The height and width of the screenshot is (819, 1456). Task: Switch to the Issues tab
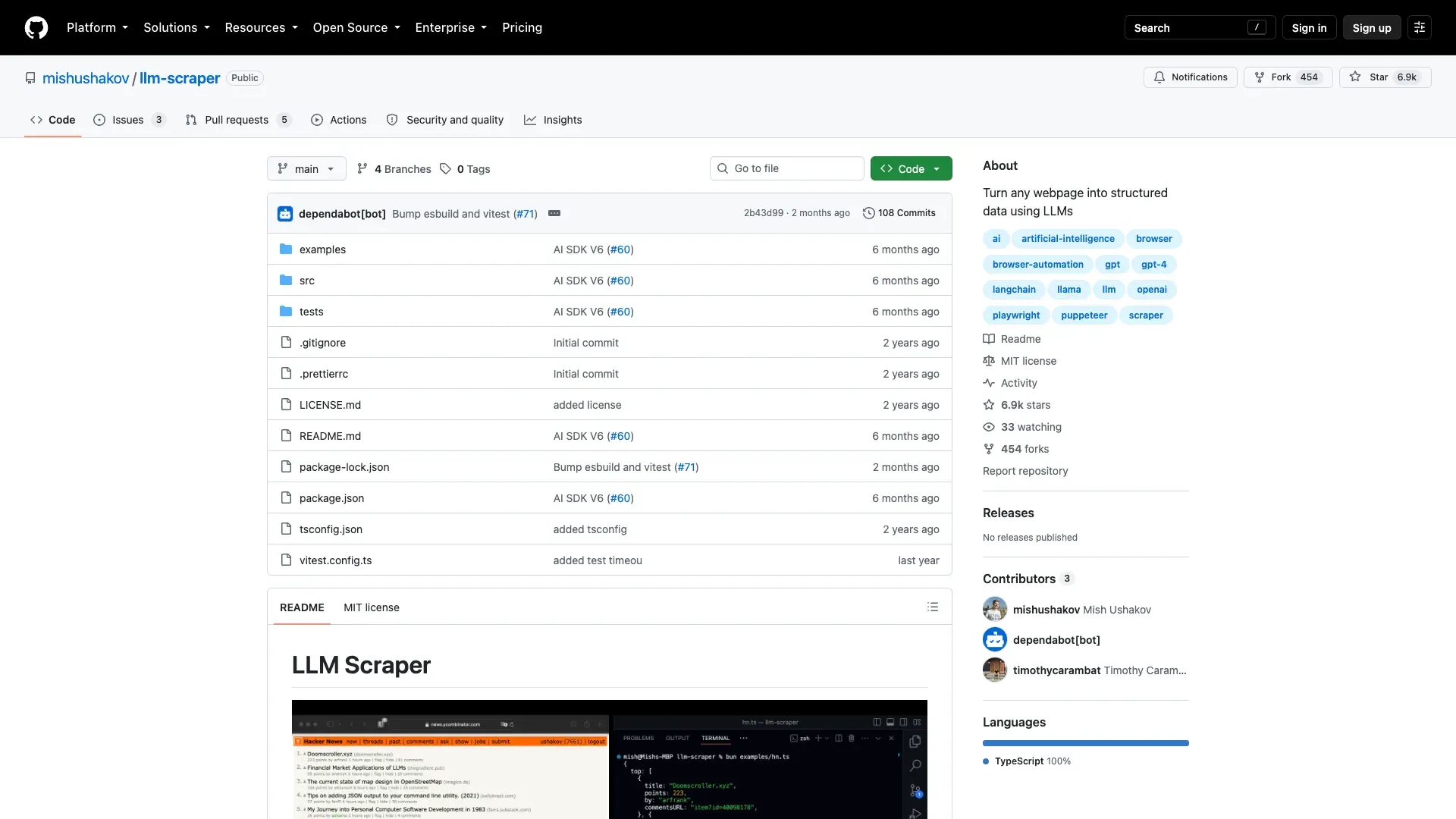click(129, 120)
